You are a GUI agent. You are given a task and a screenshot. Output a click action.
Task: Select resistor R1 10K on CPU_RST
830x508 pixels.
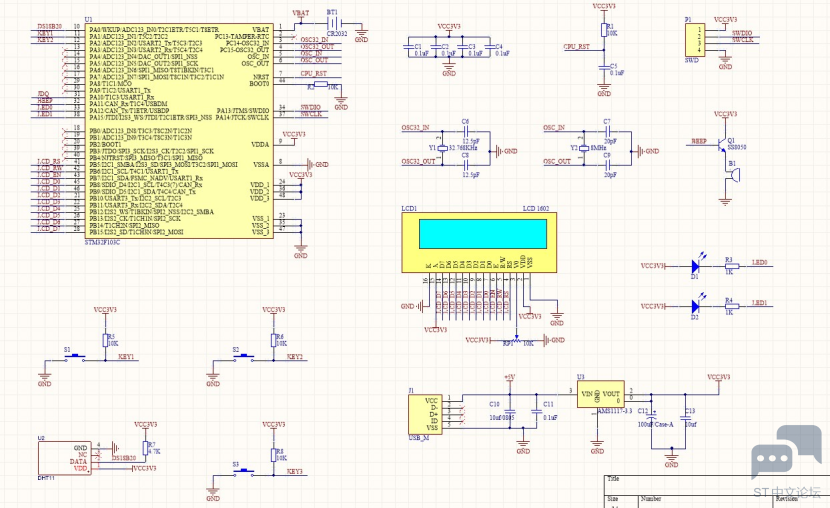[x=604, y=30]
